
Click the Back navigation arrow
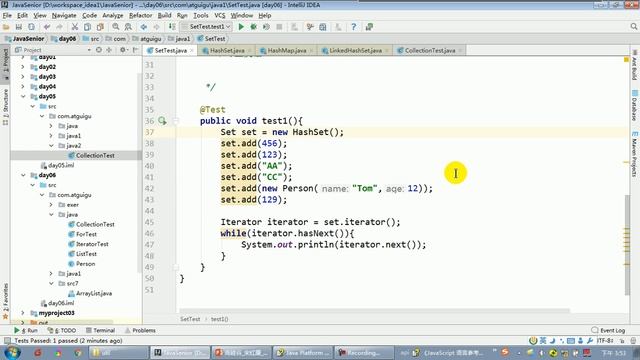pyautogui.click(x=144, y=27)
